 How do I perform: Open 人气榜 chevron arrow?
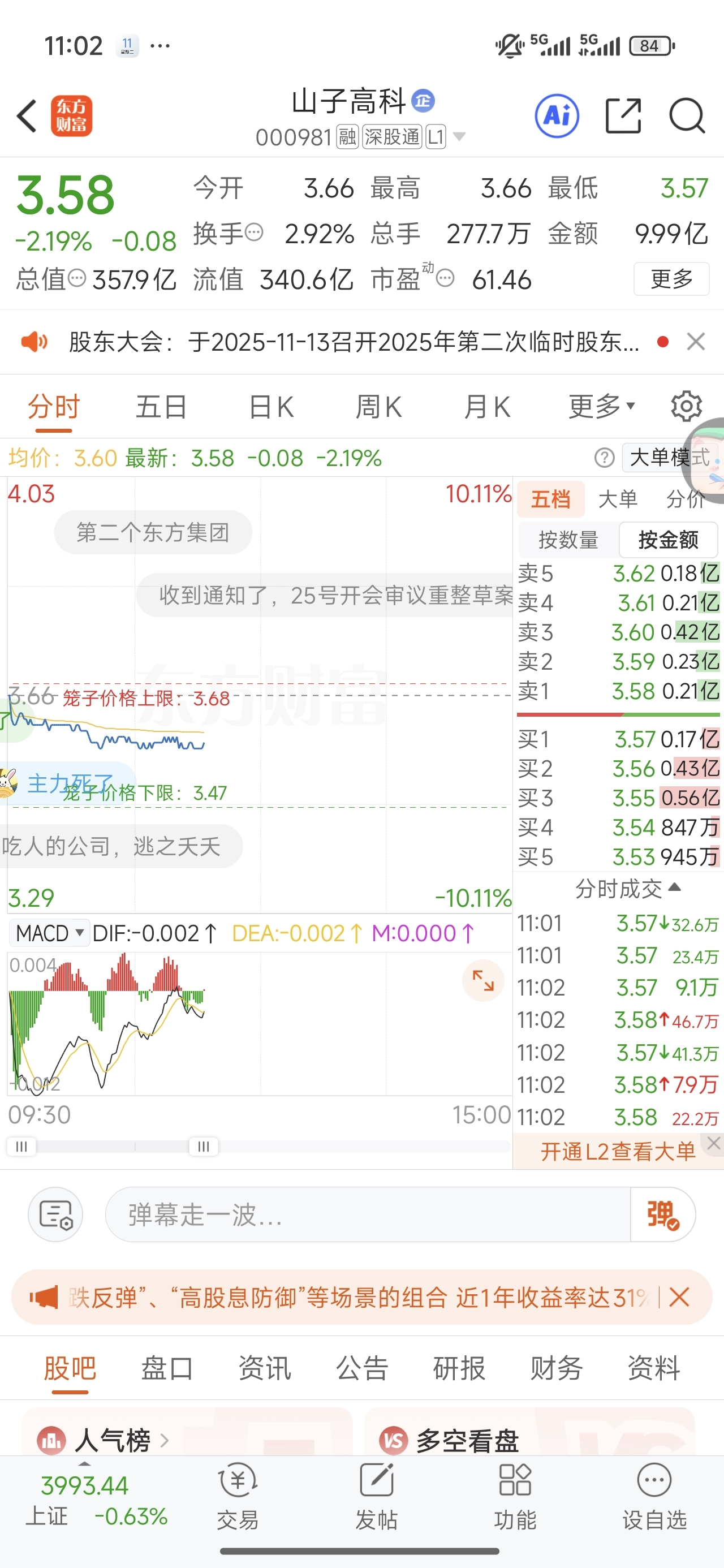point(165,1441)
